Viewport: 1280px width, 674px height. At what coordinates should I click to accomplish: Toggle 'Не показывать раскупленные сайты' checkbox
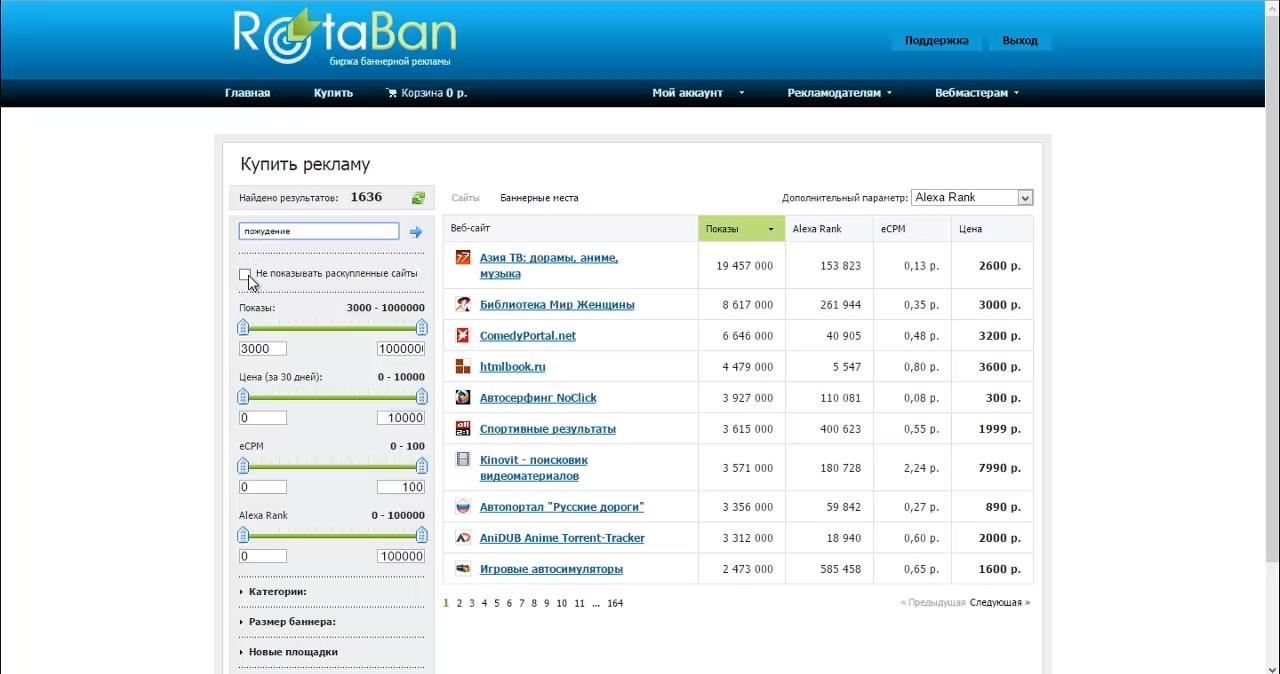[245, 274]
